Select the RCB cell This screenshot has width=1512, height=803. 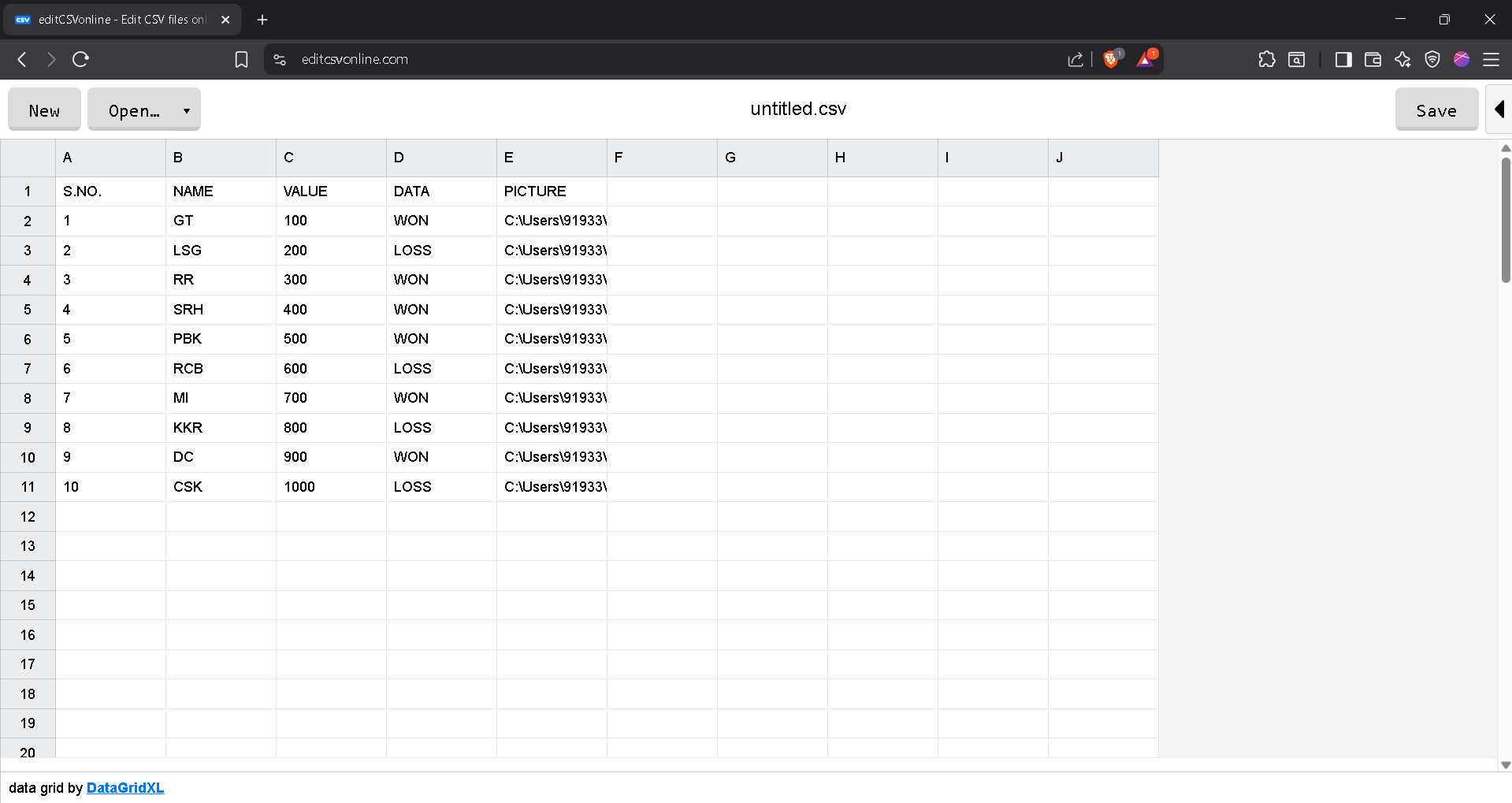click(x=221, y=369)
